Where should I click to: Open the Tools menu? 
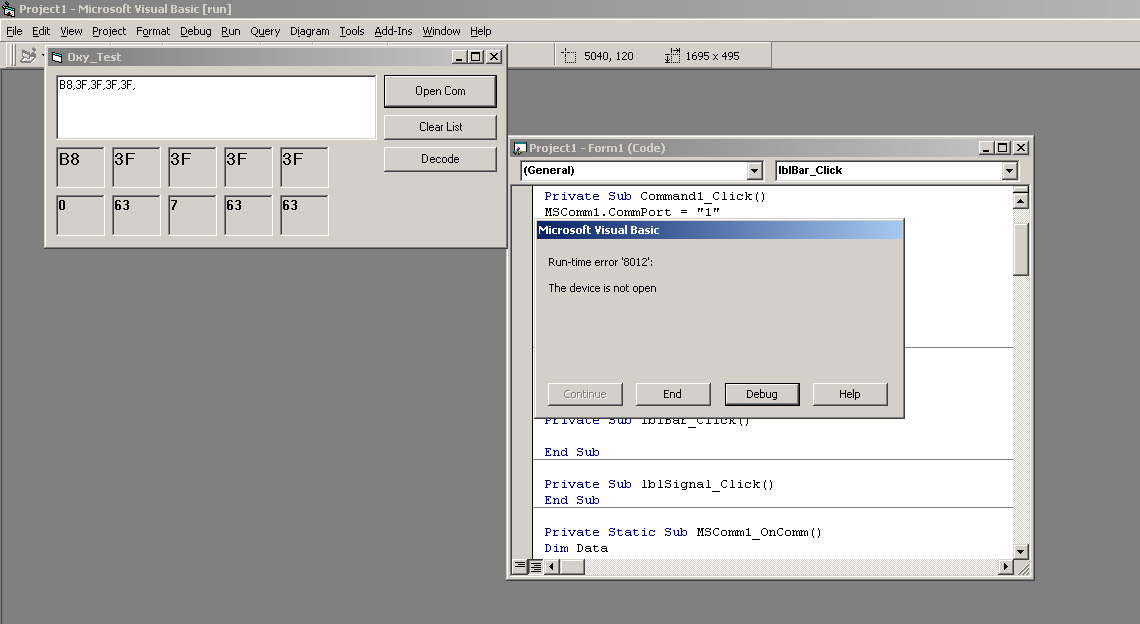(x=352, y=31)
